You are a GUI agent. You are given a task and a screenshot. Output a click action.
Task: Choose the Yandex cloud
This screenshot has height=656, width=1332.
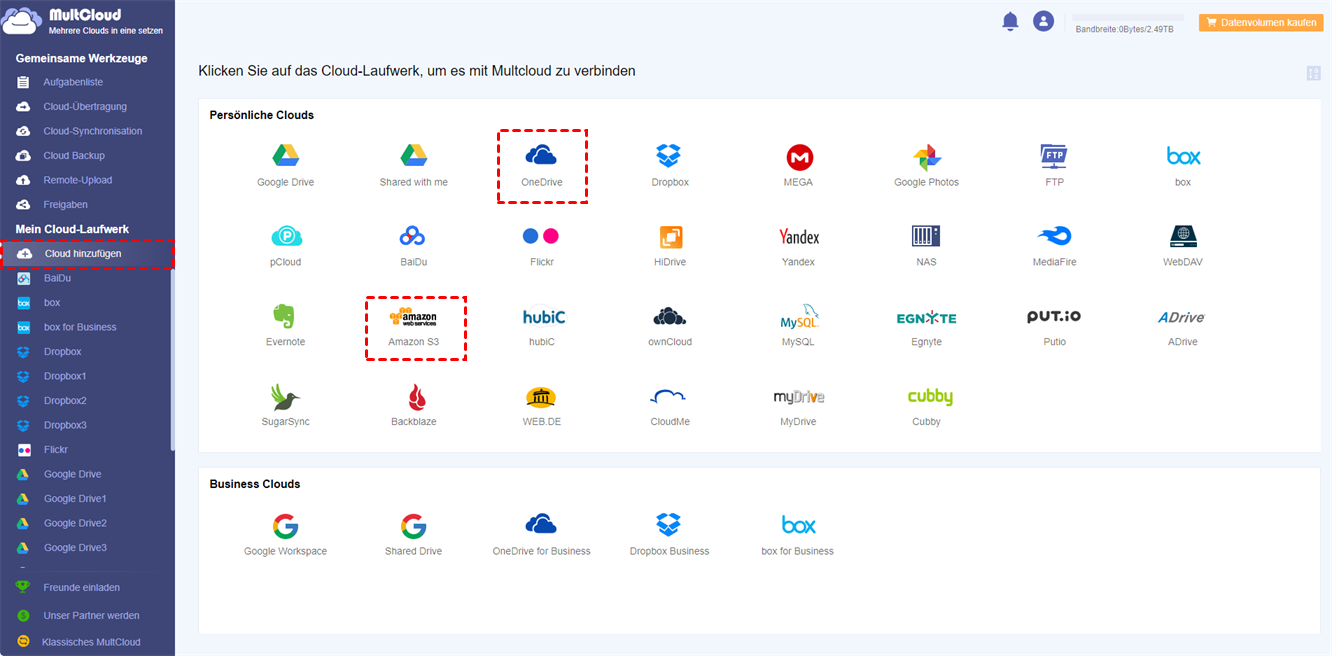pyautogui.click(x=798, y=236)
